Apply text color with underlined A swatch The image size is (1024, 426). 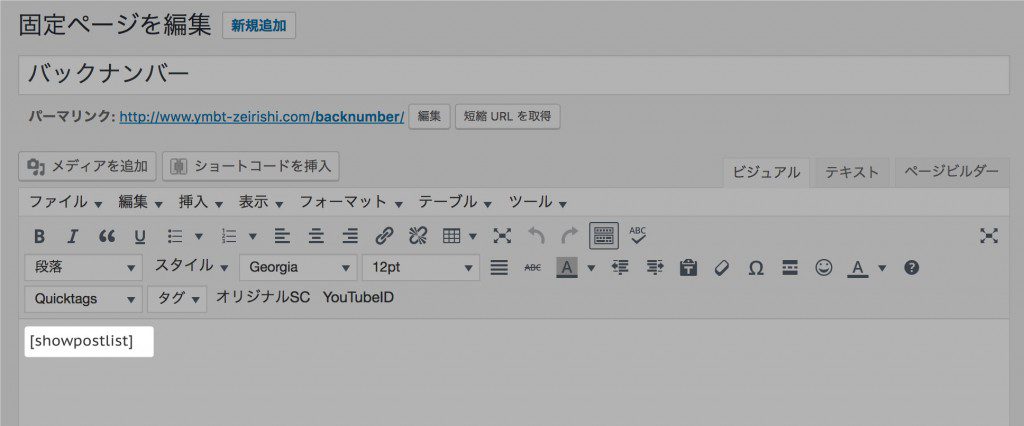pyautogui.click(x=858, y=267)
